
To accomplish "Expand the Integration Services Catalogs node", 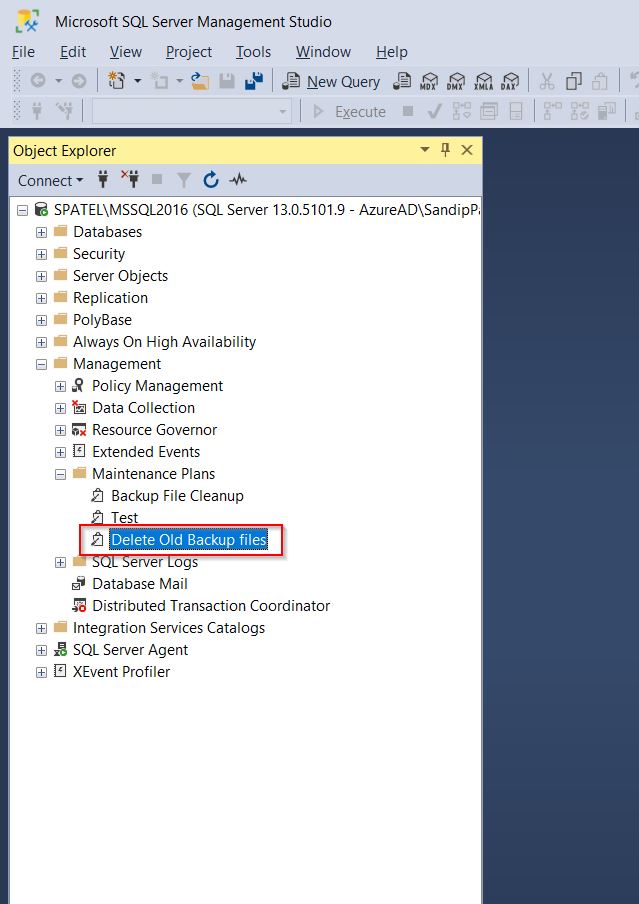I will pos(41,628).
